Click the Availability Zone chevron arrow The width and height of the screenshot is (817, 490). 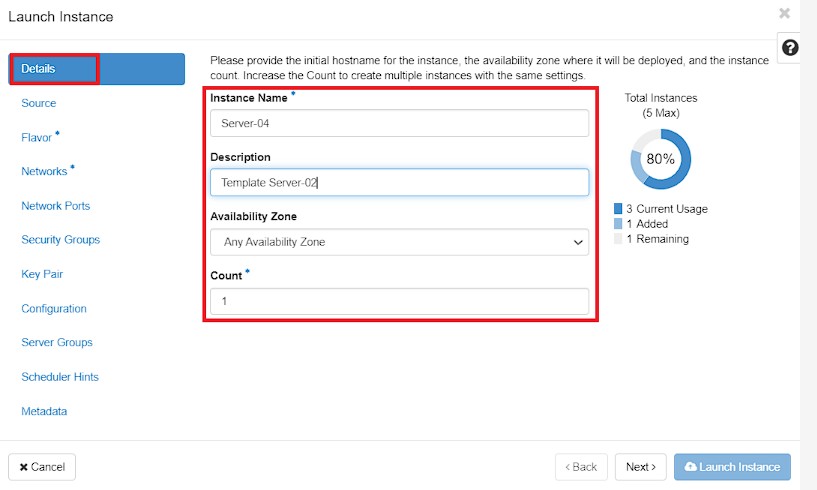pos(577,242)
